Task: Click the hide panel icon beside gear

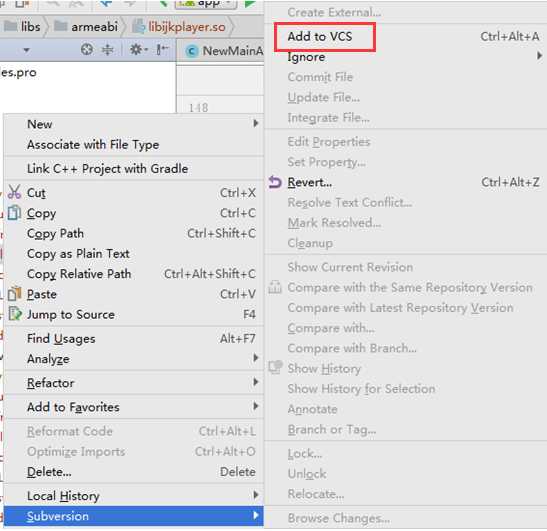Action: 162,50
